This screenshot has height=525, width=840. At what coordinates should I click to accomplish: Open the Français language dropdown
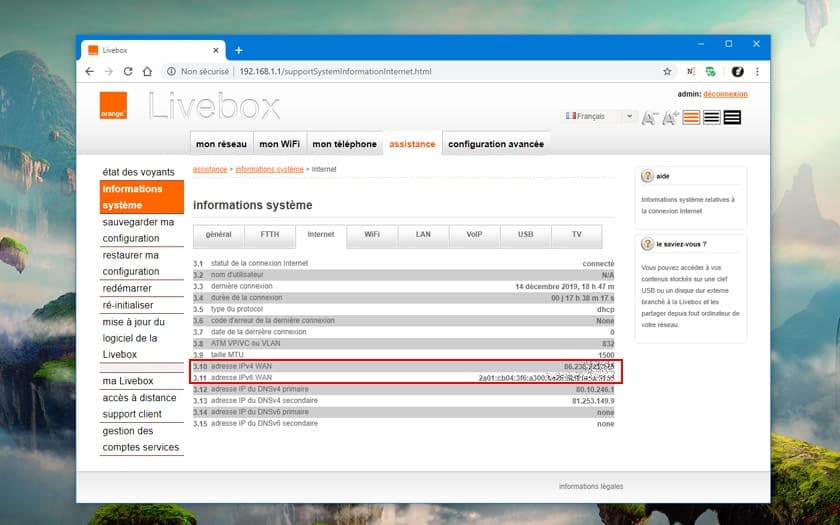[598, 116]
